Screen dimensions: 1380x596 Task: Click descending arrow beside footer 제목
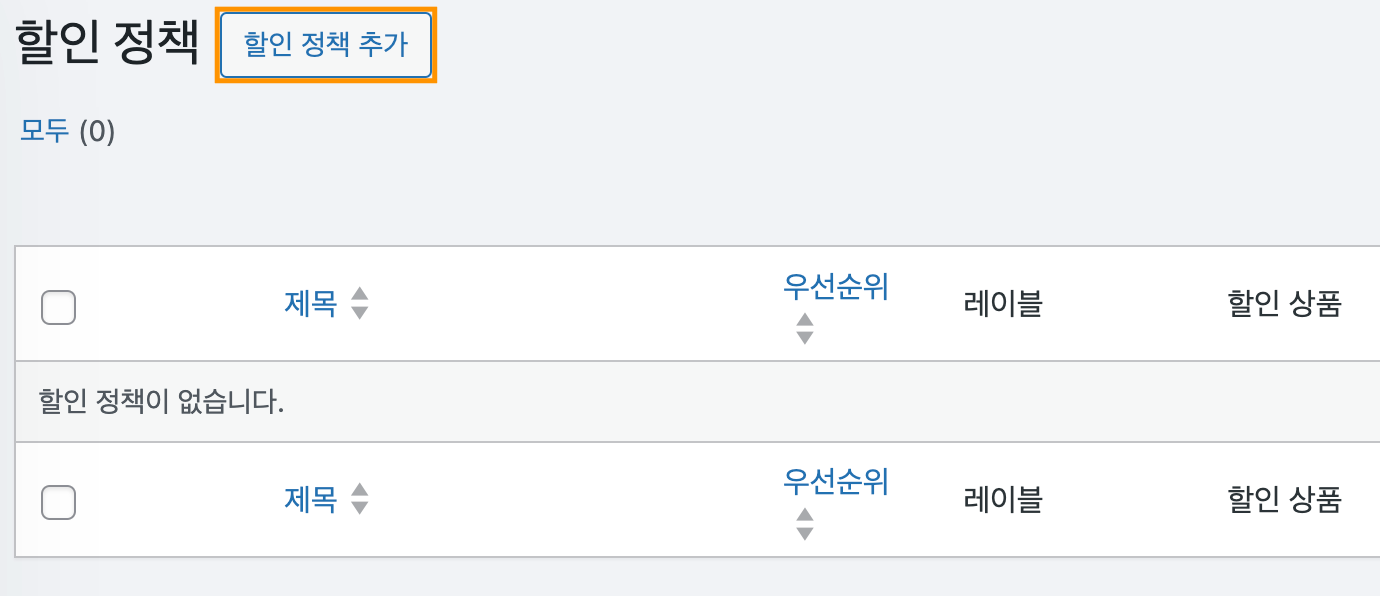360,507
